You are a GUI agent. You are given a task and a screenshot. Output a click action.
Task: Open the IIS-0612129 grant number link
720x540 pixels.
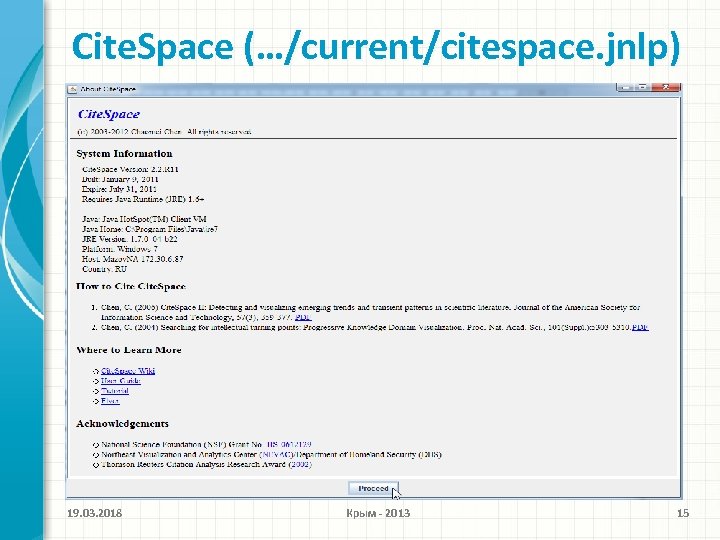click(289, 444)
